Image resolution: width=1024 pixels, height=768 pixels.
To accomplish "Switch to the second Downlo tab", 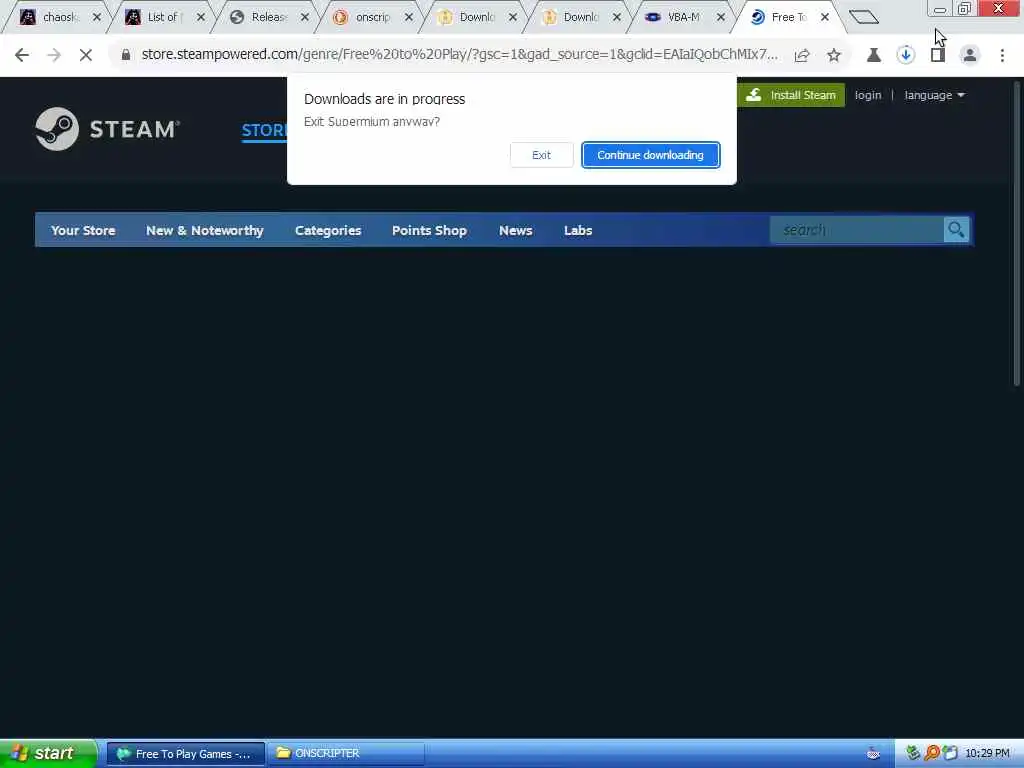I will (x=574, y=17).
